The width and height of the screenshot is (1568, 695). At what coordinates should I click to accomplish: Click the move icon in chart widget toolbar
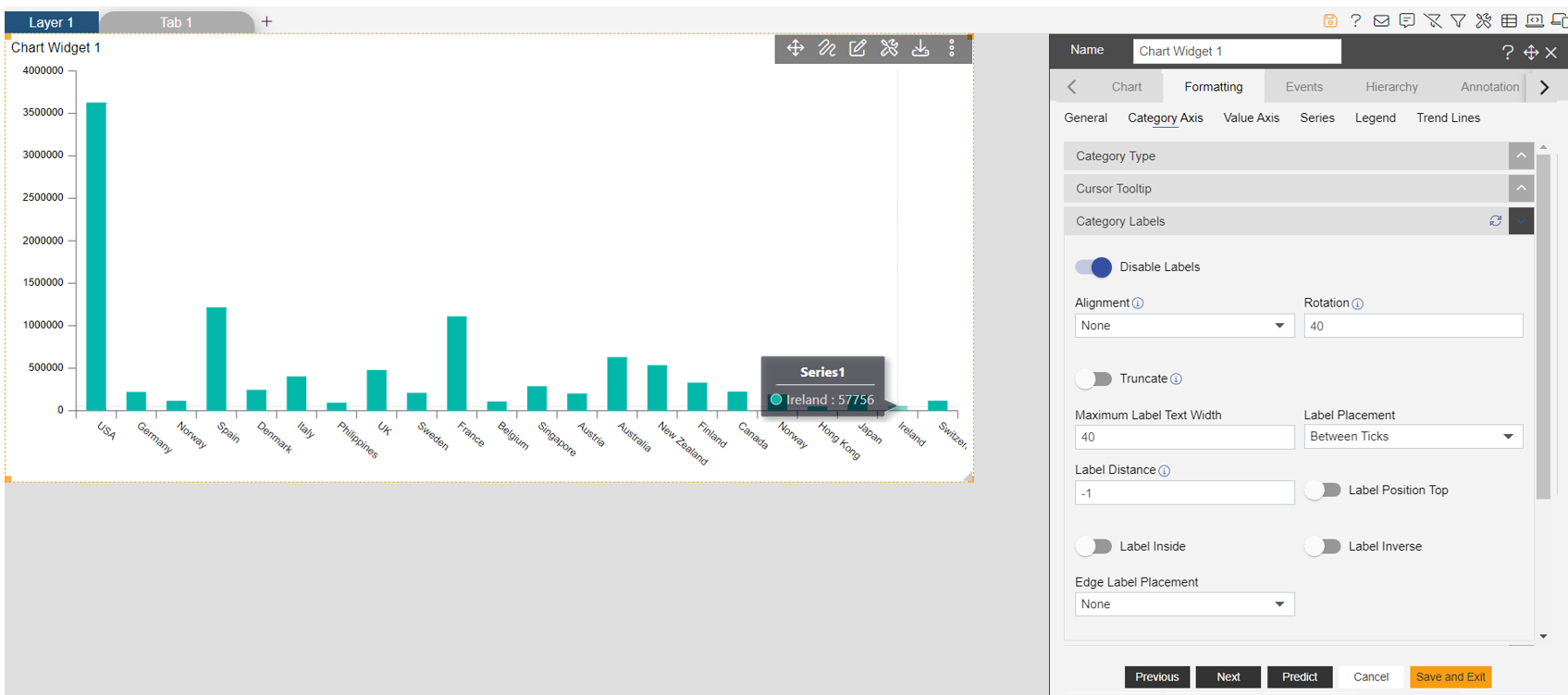[x=796, y=48]
